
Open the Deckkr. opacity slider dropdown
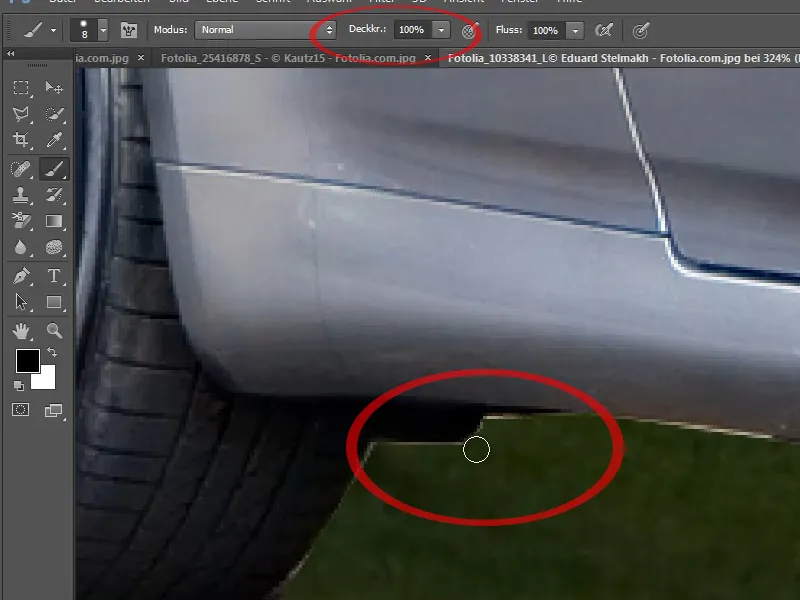click(441, 30)
